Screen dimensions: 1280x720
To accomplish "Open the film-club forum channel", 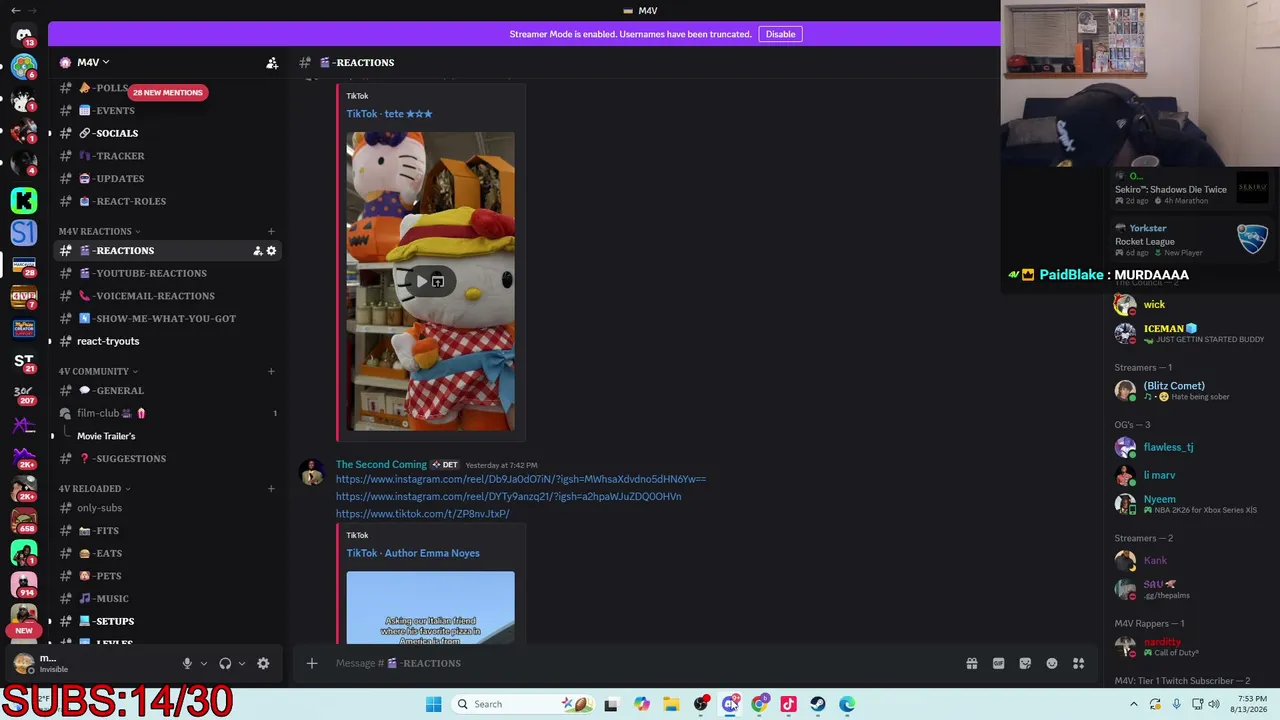I will click(x=166, y=413).
